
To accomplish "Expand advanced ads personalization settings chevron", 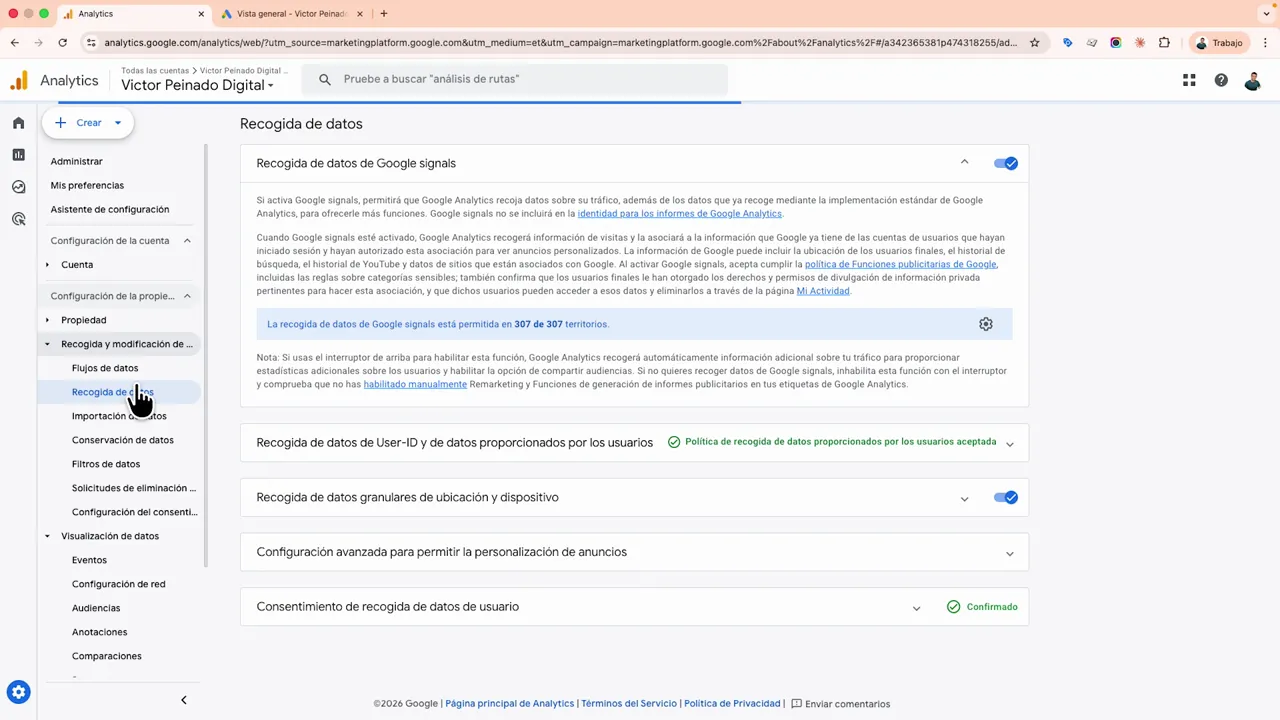I will coord(1010,553).
